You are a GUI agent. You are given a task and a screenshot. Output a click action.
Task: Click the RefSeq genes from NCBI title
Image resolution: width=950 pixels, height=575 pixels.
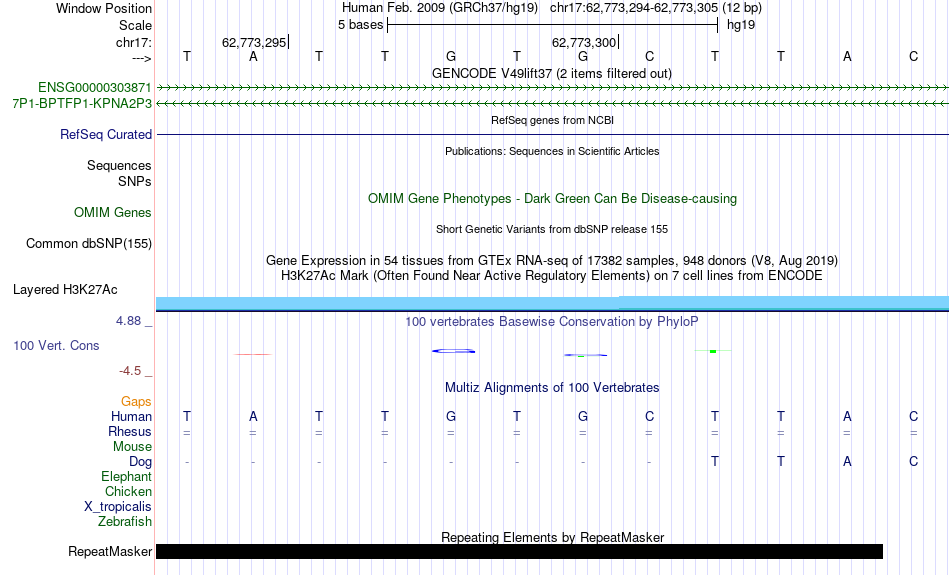click(x=552, y=120)
